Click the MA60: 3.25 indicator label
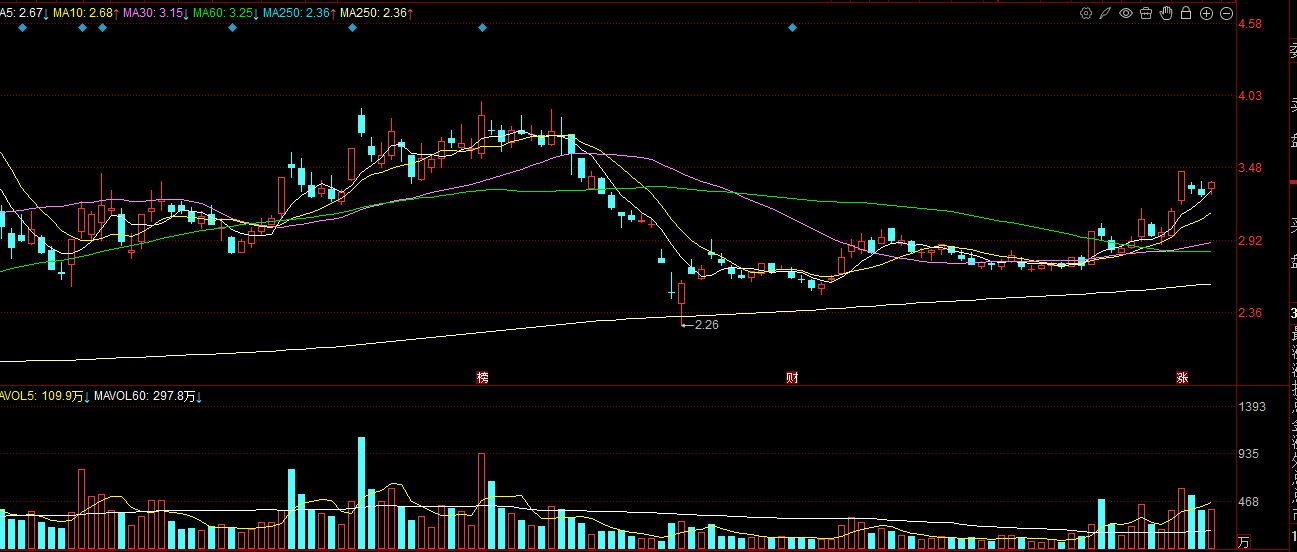 coord(225,13)
